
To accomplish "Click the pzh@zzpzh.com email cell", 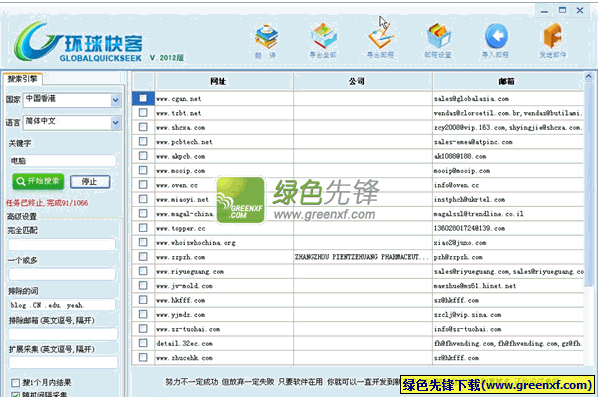I will [508, 257].
